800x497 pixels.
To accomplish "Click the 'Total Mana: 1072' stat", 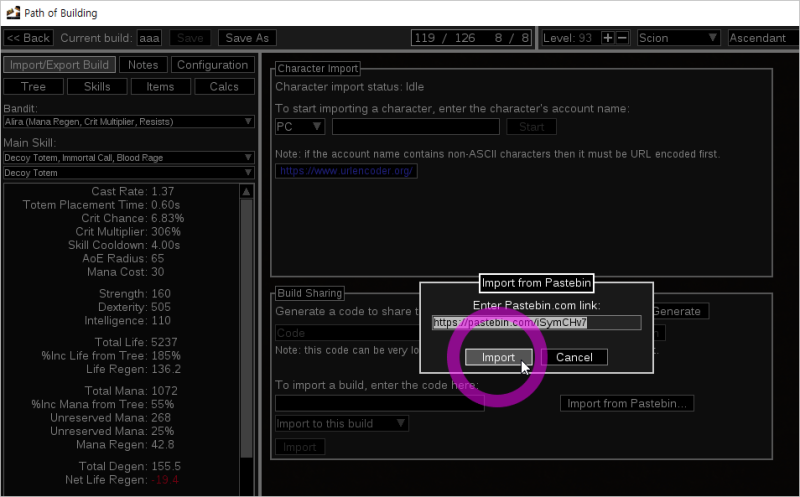I will [x=131, y=391].
